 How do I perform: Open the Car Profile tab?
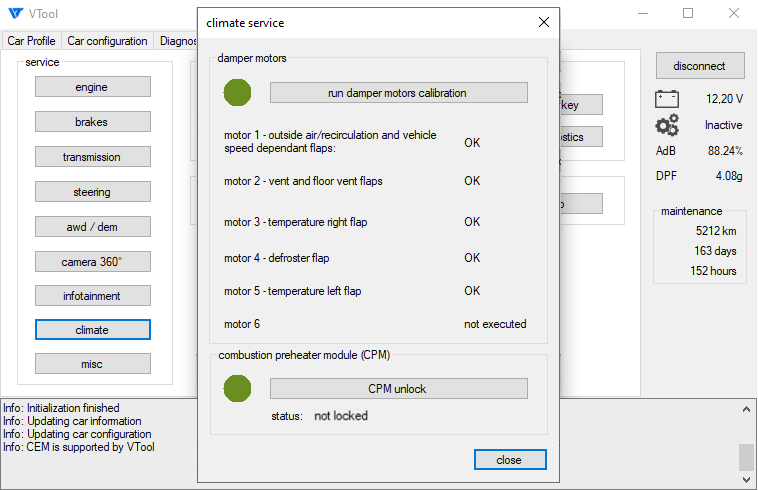pos(31,41)
